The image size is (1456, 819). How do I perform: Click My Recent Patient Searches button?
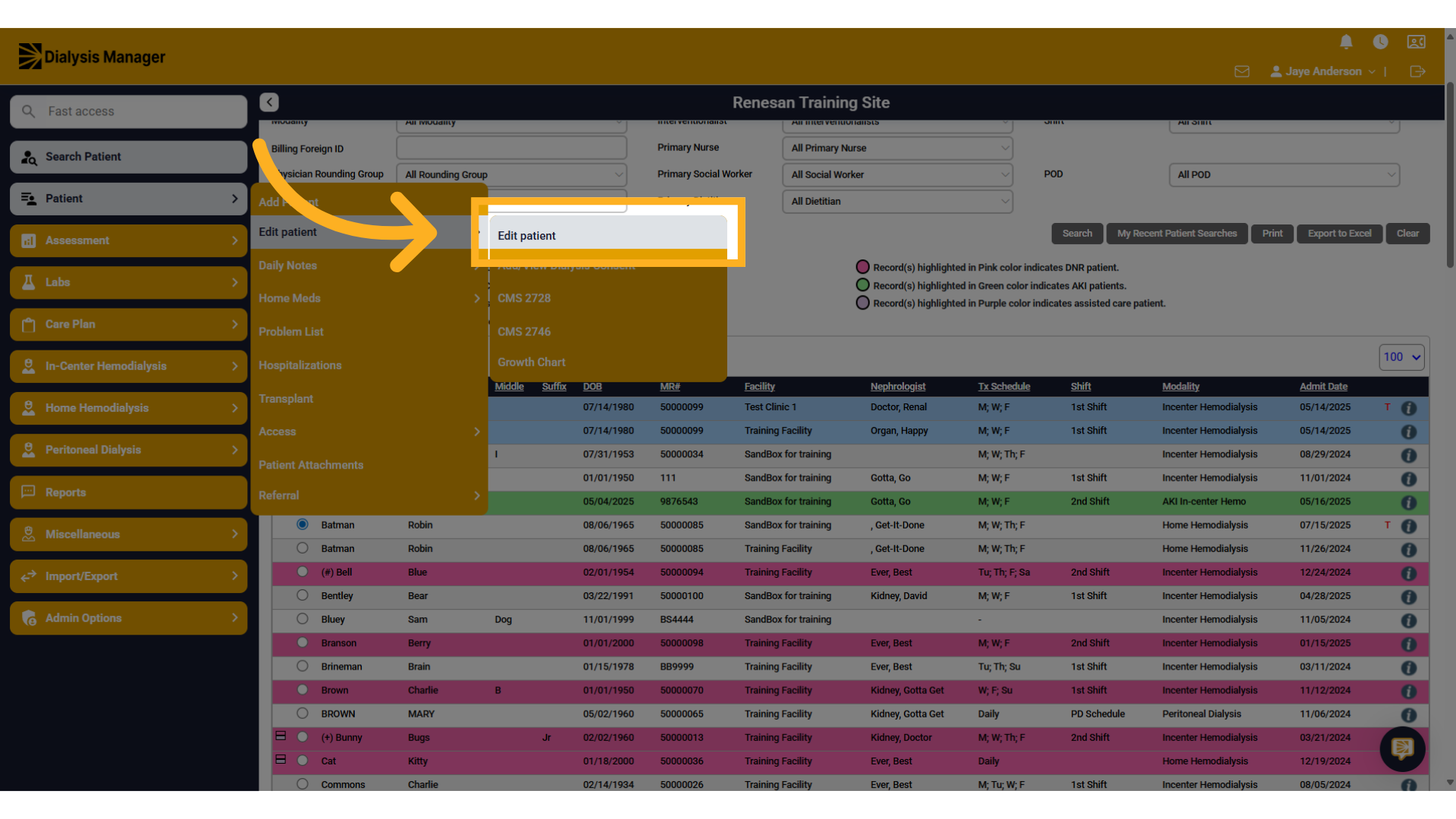click(x=1177, y=234)
